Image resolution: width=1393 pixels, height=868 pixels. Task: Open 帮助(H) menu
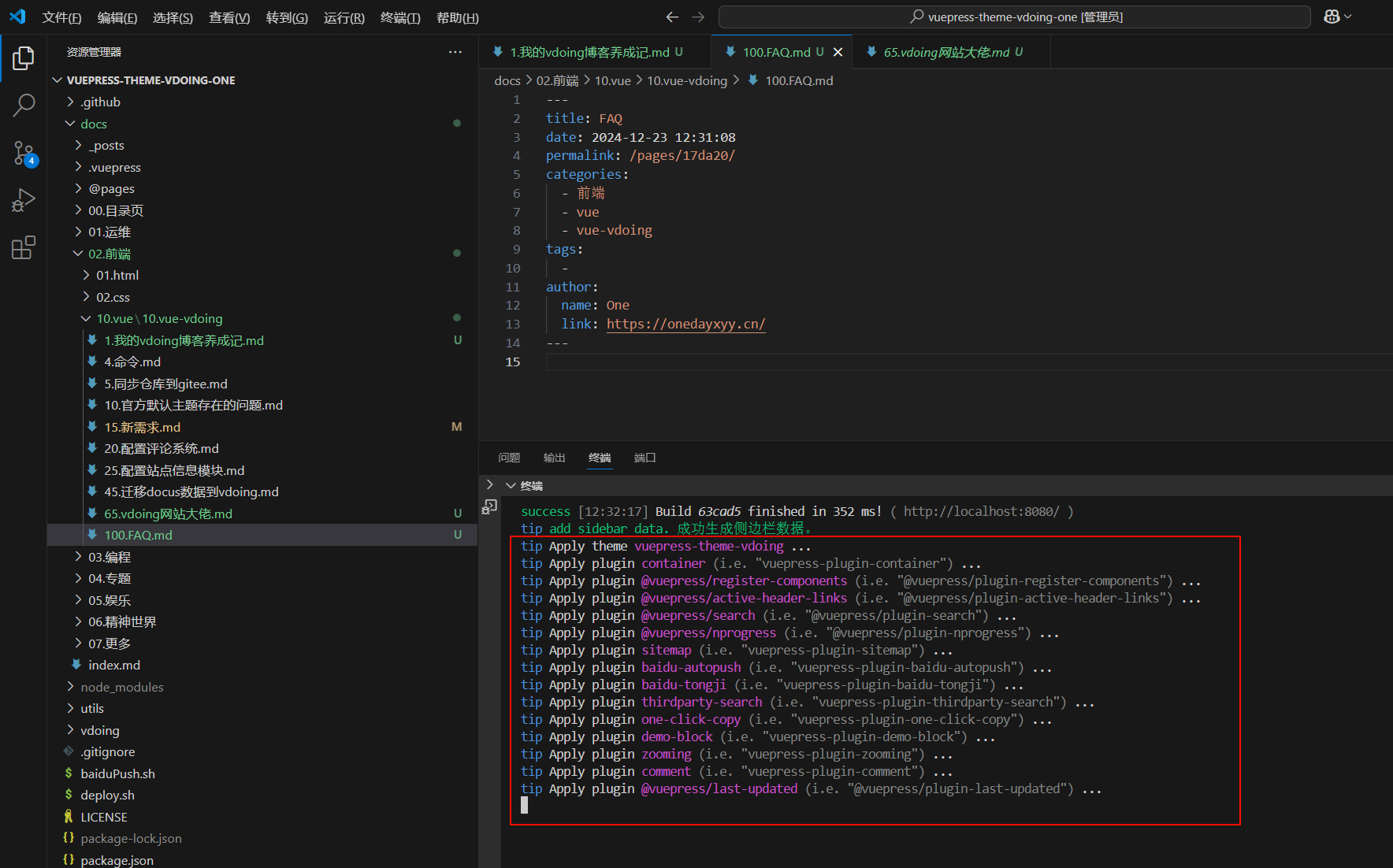pyautogui.click(x=458, y=17)
